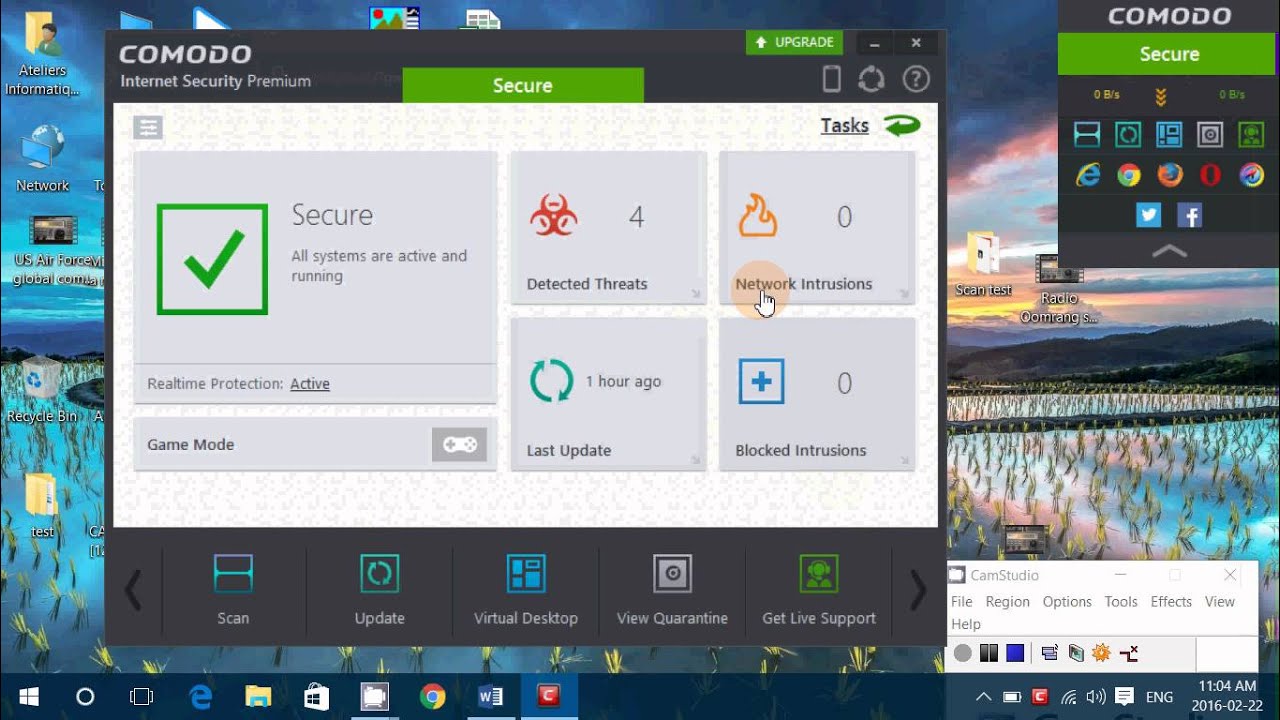Launch Opera from the Comodo widget
This screenshot has height=720, width=1280.
1210,176
